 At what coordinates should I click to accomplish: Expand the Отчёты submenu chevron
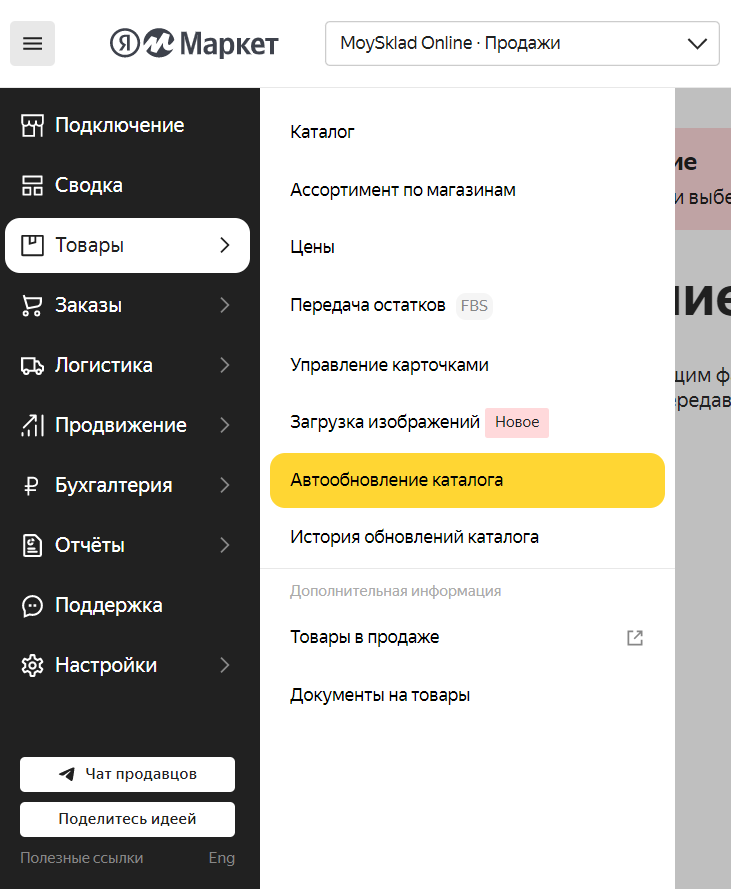225,545
